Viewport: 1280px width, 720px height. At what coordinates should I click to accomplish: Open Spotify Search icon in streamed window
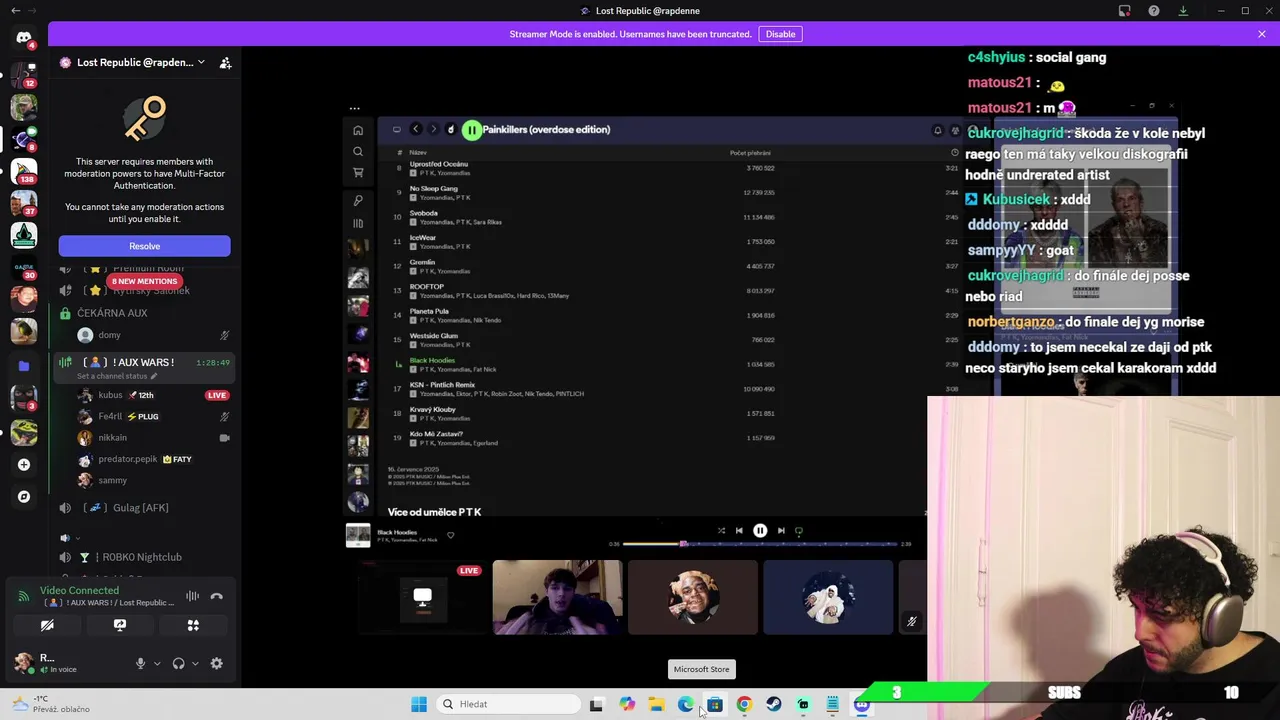point(358,152)
